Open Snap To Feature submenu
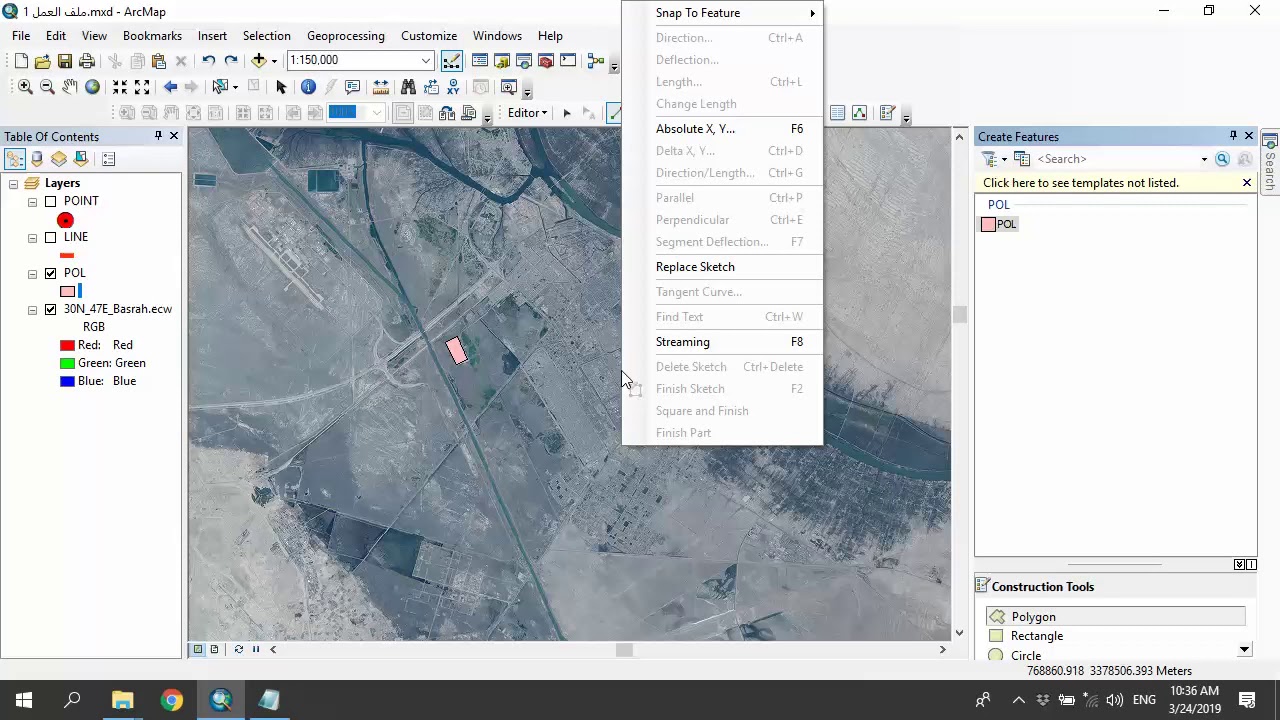Screen dimensions: 1280x720 722,13
